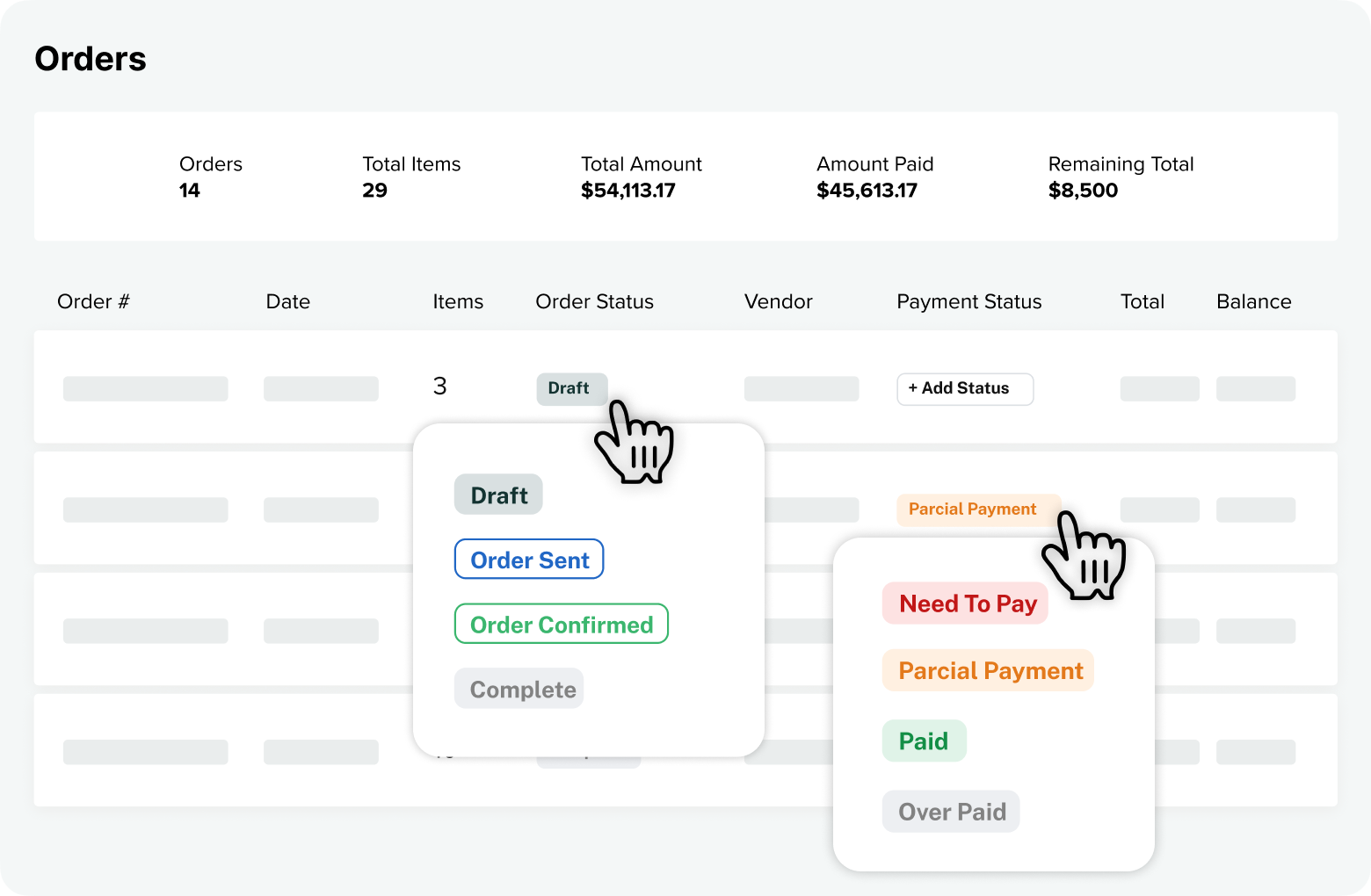This screenshot has height=896, width=1371.
Task: Click the Vendor column header
Action: coord(778,301)
